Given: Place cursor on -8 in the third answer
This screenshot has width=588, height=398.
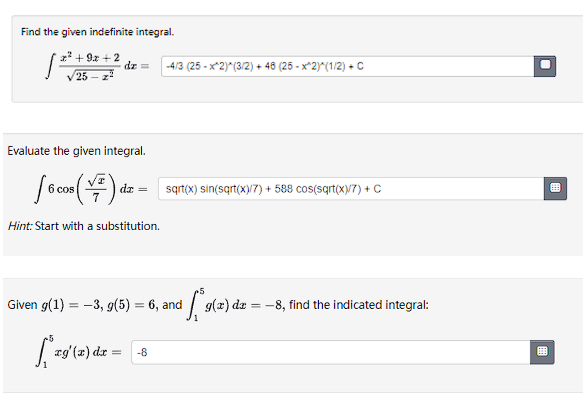Looking at the screenshot, I should (x=142, y=352).
